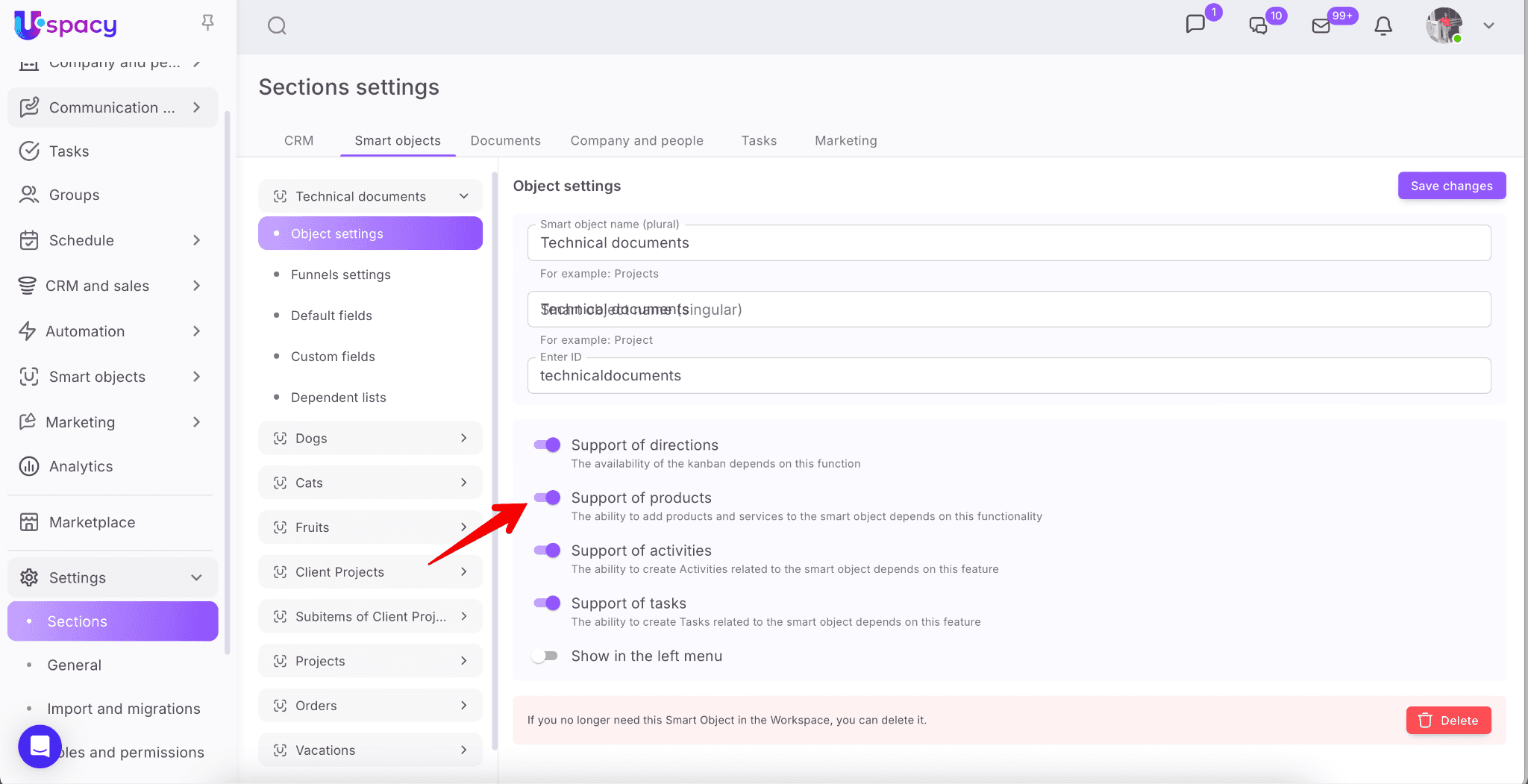Click the pin sidebar icon
Screen dimensions: 1528x784
(207, 23)
